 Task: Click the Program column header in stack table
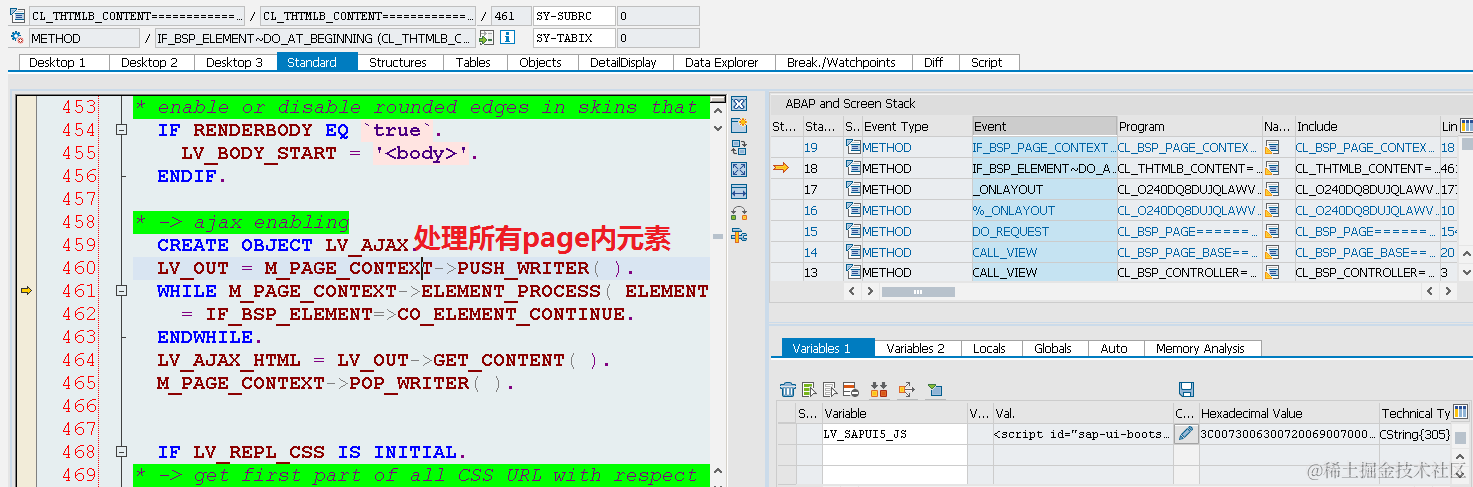pos(1189,126)
